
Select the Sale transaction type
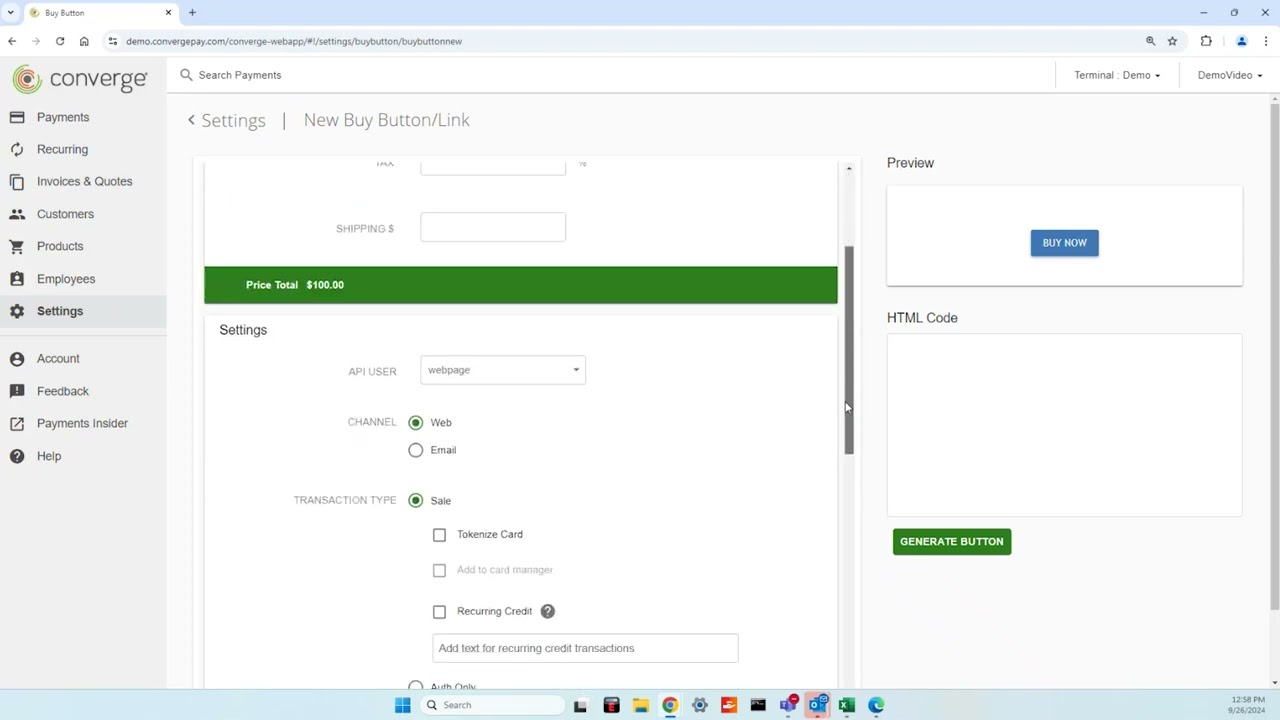point(416,500)
